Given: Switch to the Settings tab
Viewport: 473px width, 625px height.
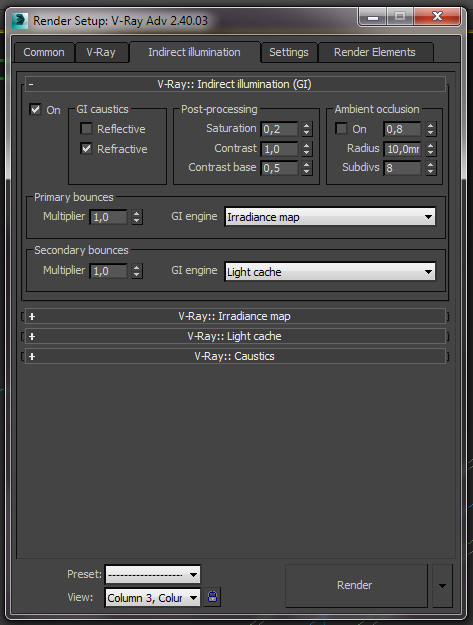Looking at the screenshot, I should tap(289, 52).
